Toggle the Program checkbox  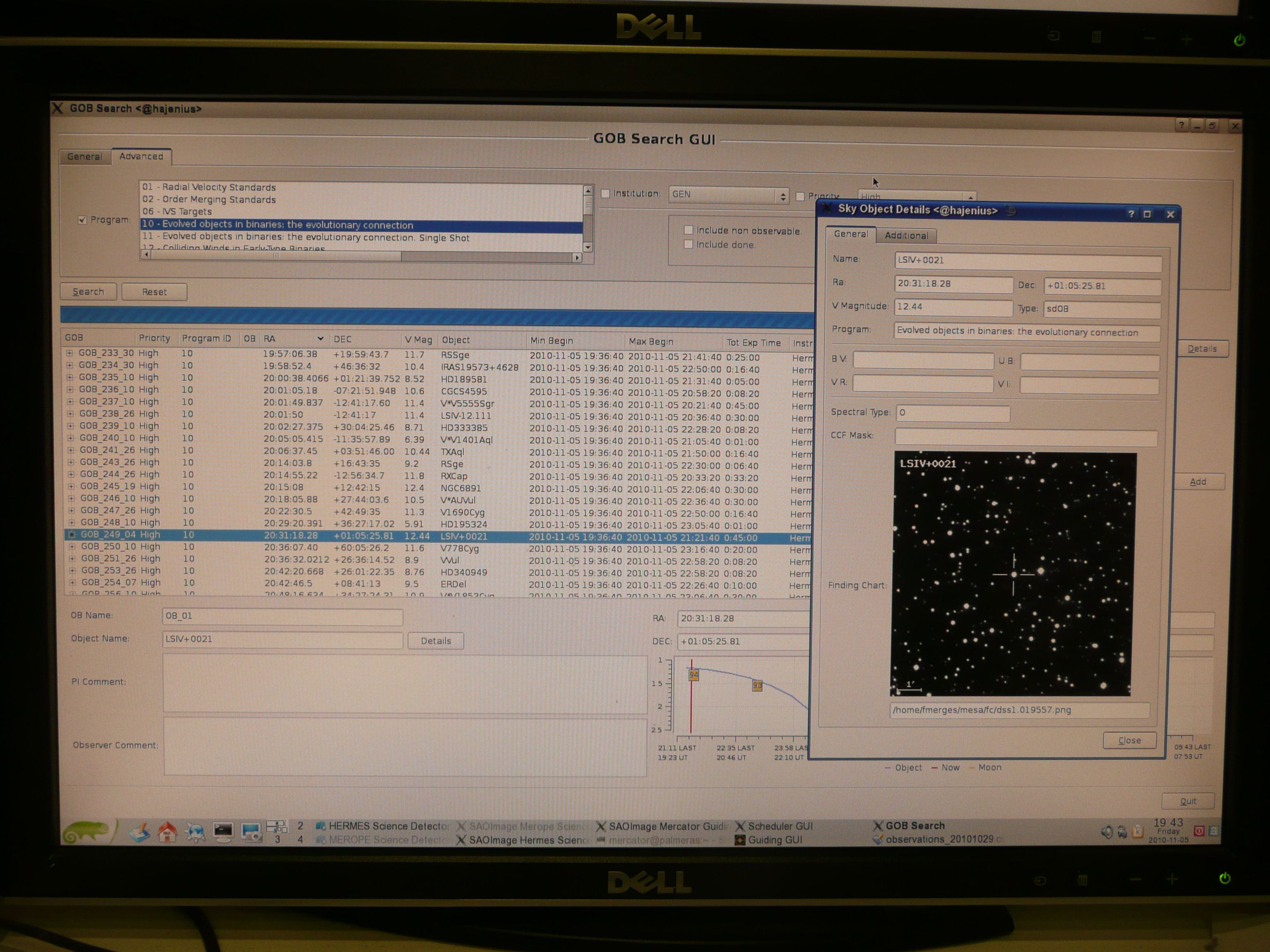[x=82, y=220]
